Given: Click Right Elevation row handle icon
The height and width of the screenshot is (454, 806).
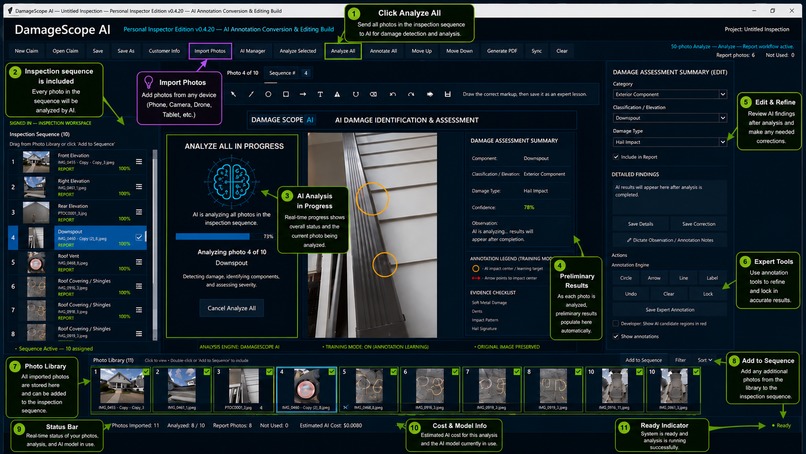Looking at the screenshot, I should 139,187.
